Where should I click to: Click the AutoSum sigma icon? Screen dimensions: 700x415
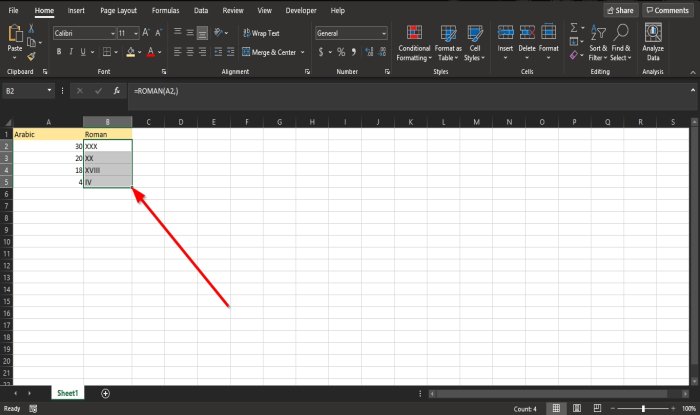(x=574, y=28)
